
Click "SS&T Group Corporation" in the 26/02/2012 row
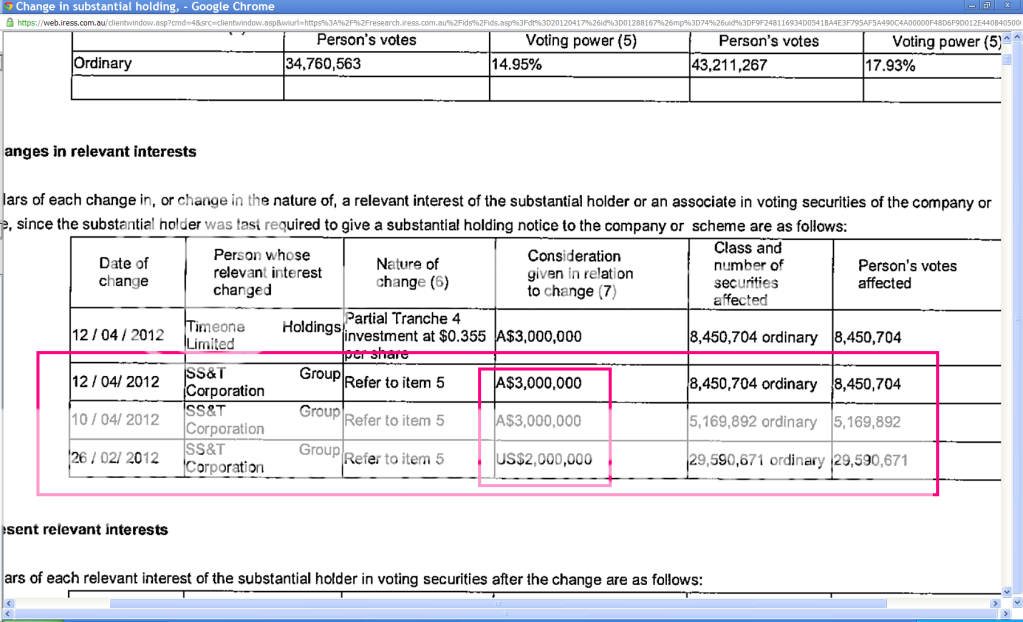tap(263, 458)
